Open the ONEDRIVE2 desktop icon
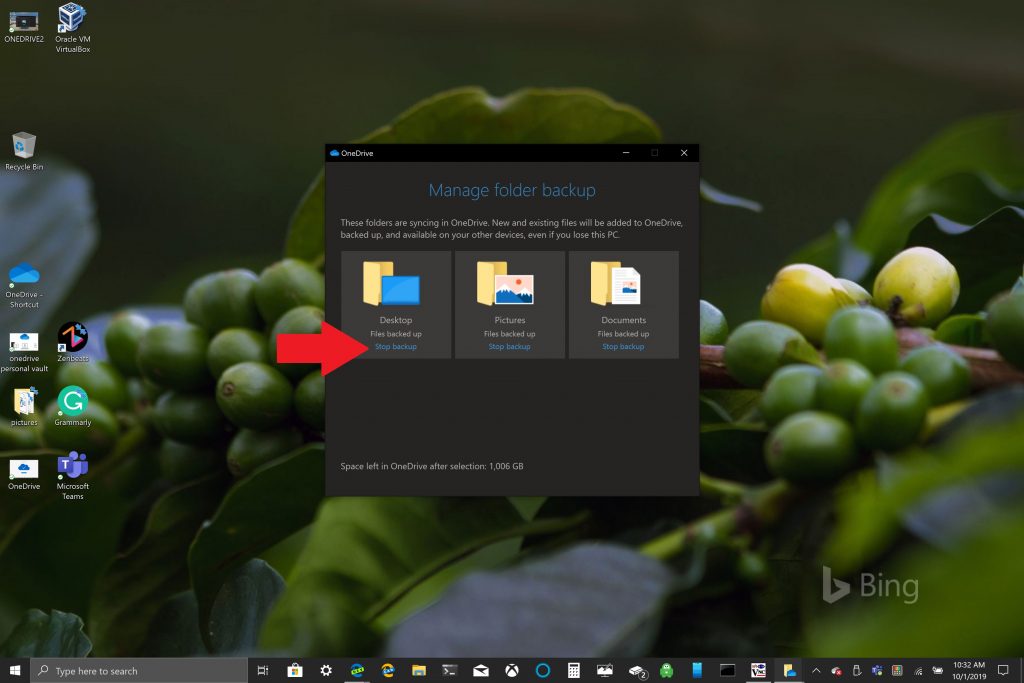Image resolution: width=1024 pixels, height=683 pixels. click(x=24, y=27)
